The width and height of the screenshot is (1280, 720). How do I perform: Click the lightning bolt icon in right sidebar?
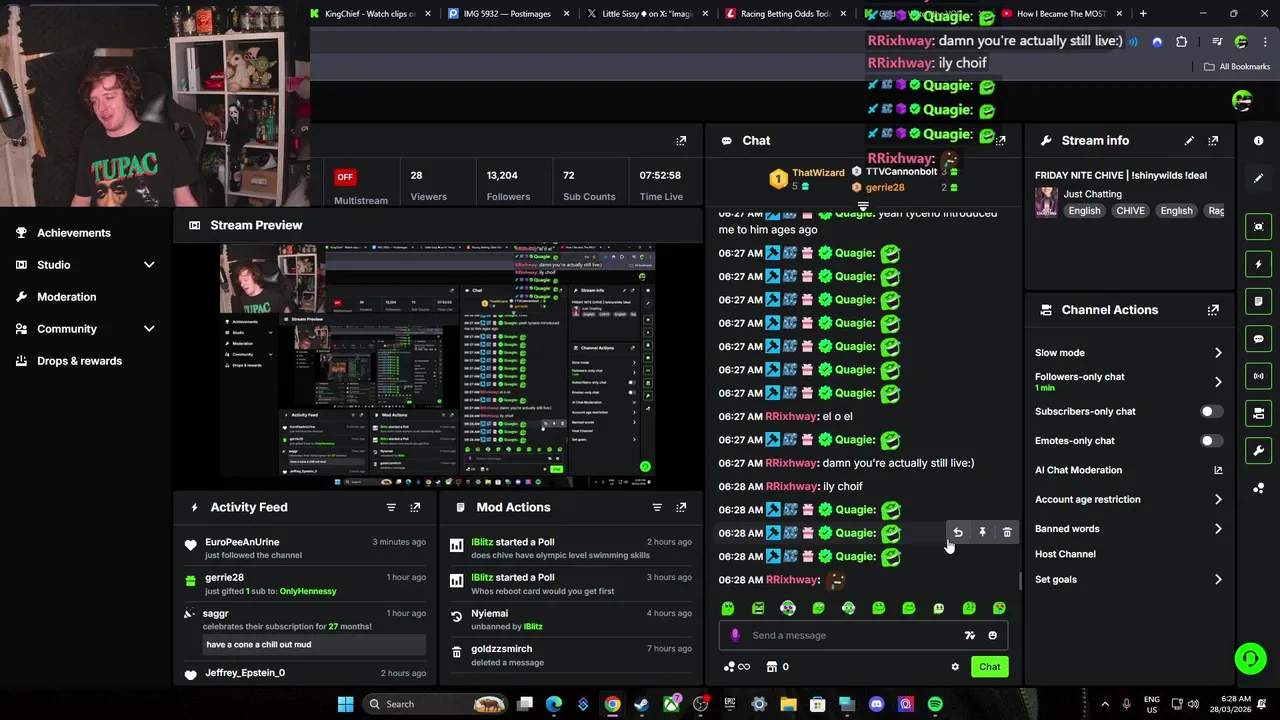click(1259, 264)
